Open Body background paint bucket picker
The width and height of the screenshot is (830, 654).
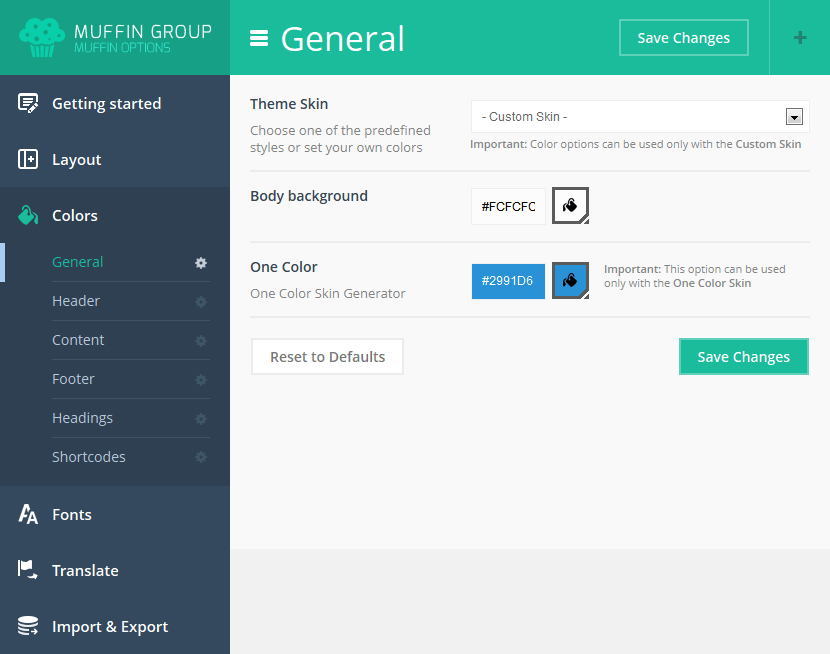pyautogui.click(x=570, y=206)
